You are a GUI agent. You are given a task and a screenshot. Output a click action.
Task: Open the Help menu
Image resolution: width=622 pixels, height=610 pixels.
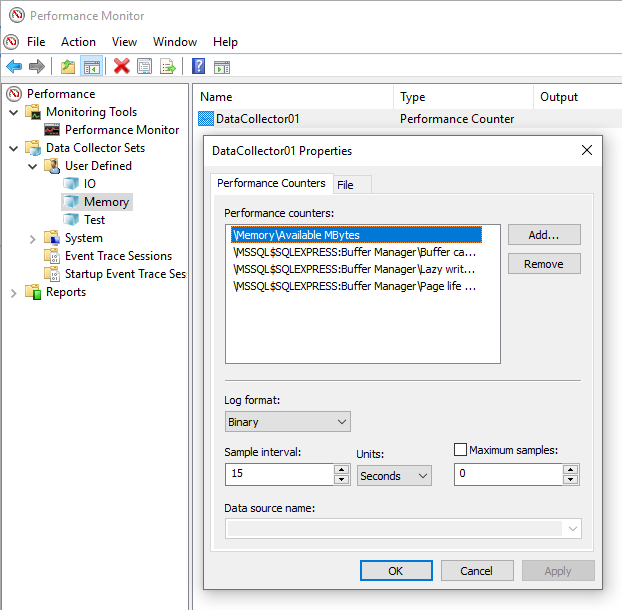point(225,42)
